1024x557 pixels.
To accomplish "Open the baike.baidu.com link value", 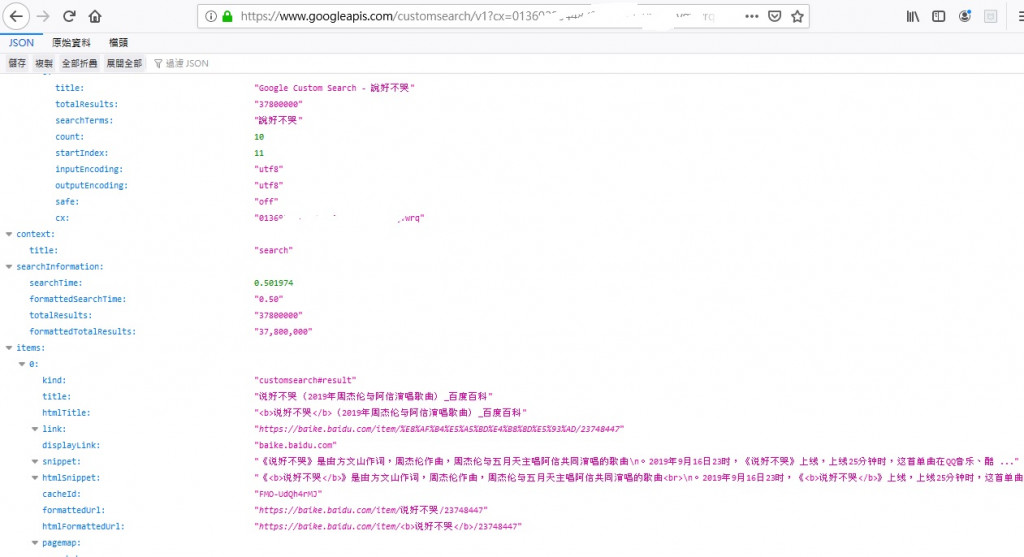I will click(x=439, y=429).
